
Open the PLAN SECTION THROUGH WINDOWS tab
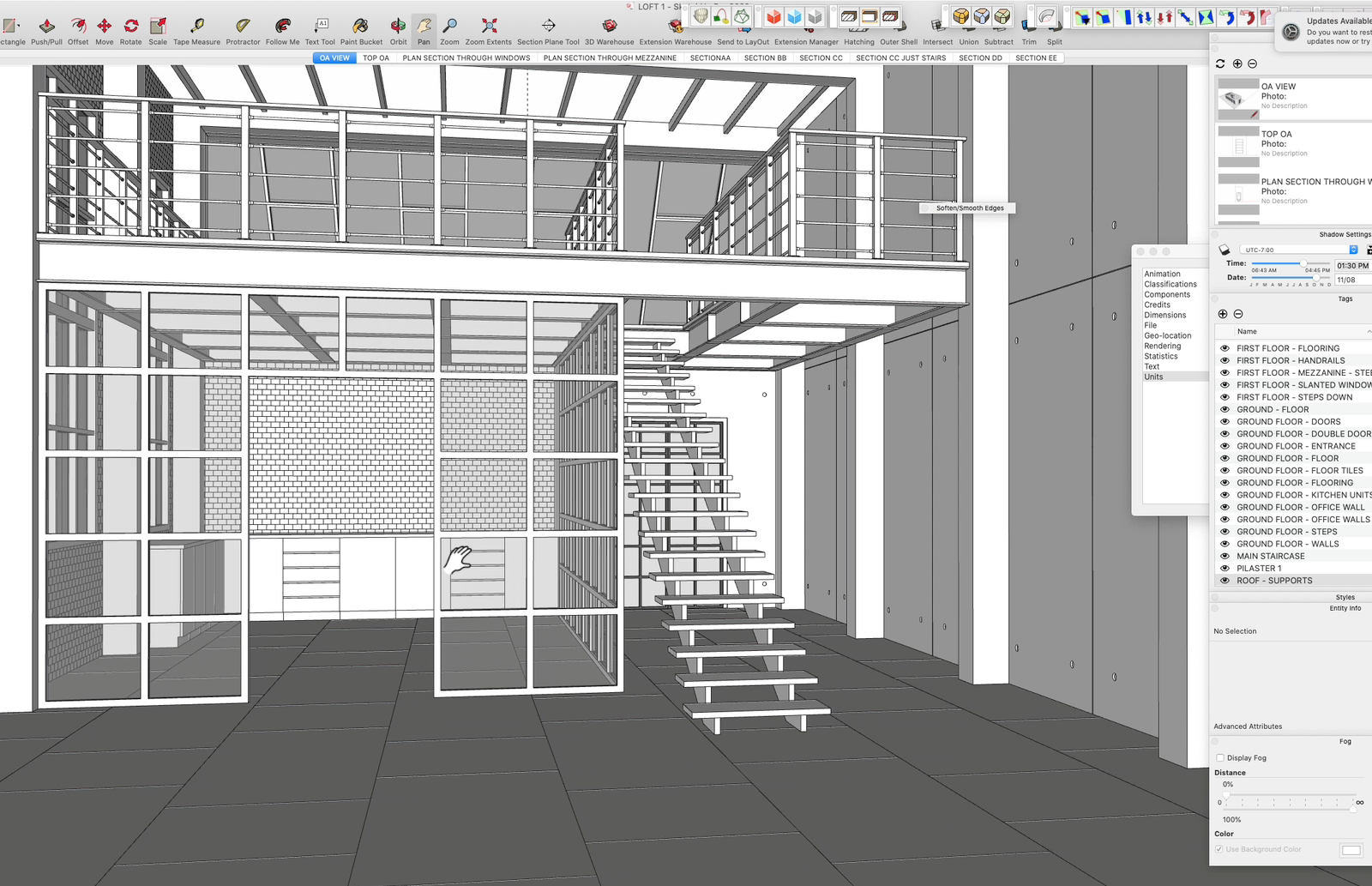point(466,58)
